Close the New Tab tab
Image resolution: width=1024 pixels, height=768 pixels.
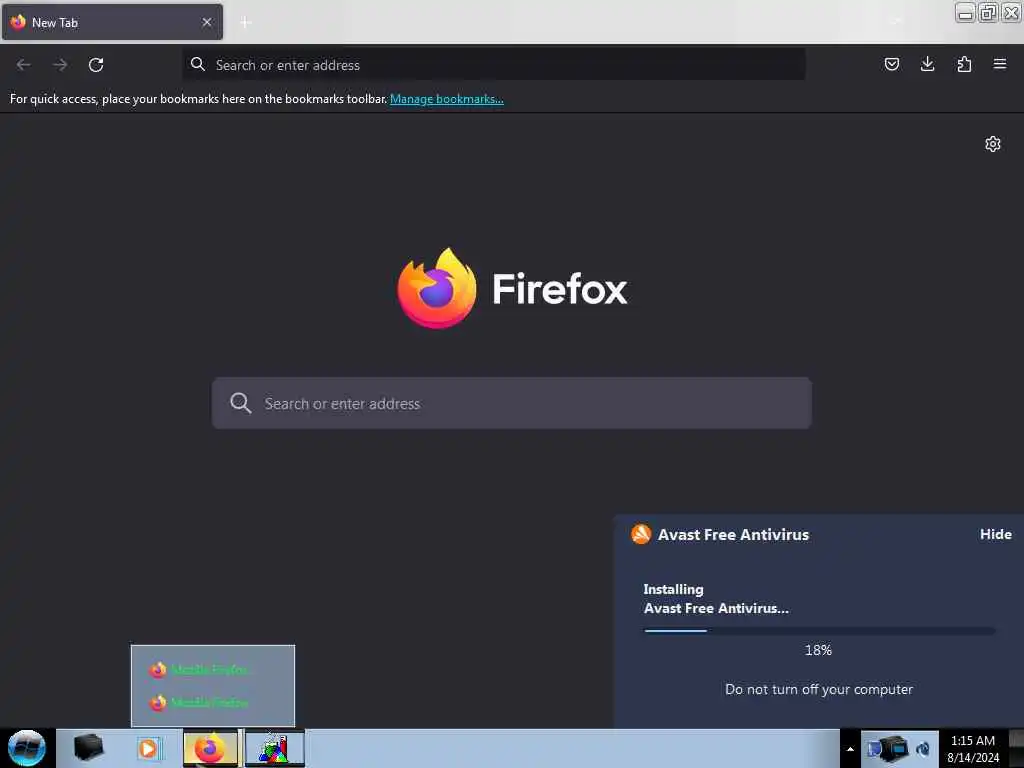(x=206, y=22)
